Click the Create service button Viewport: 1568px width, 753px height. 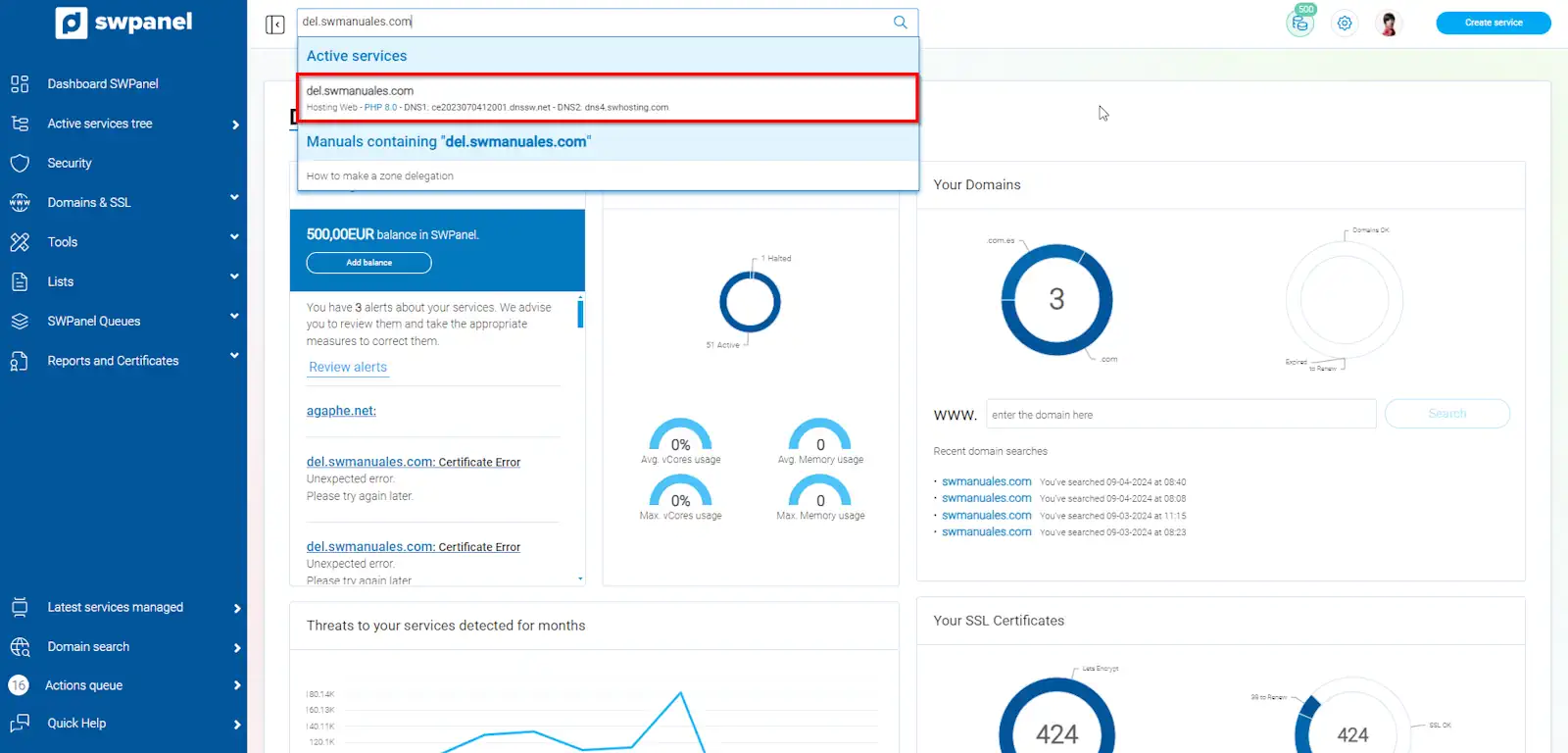coord(1494,23)
